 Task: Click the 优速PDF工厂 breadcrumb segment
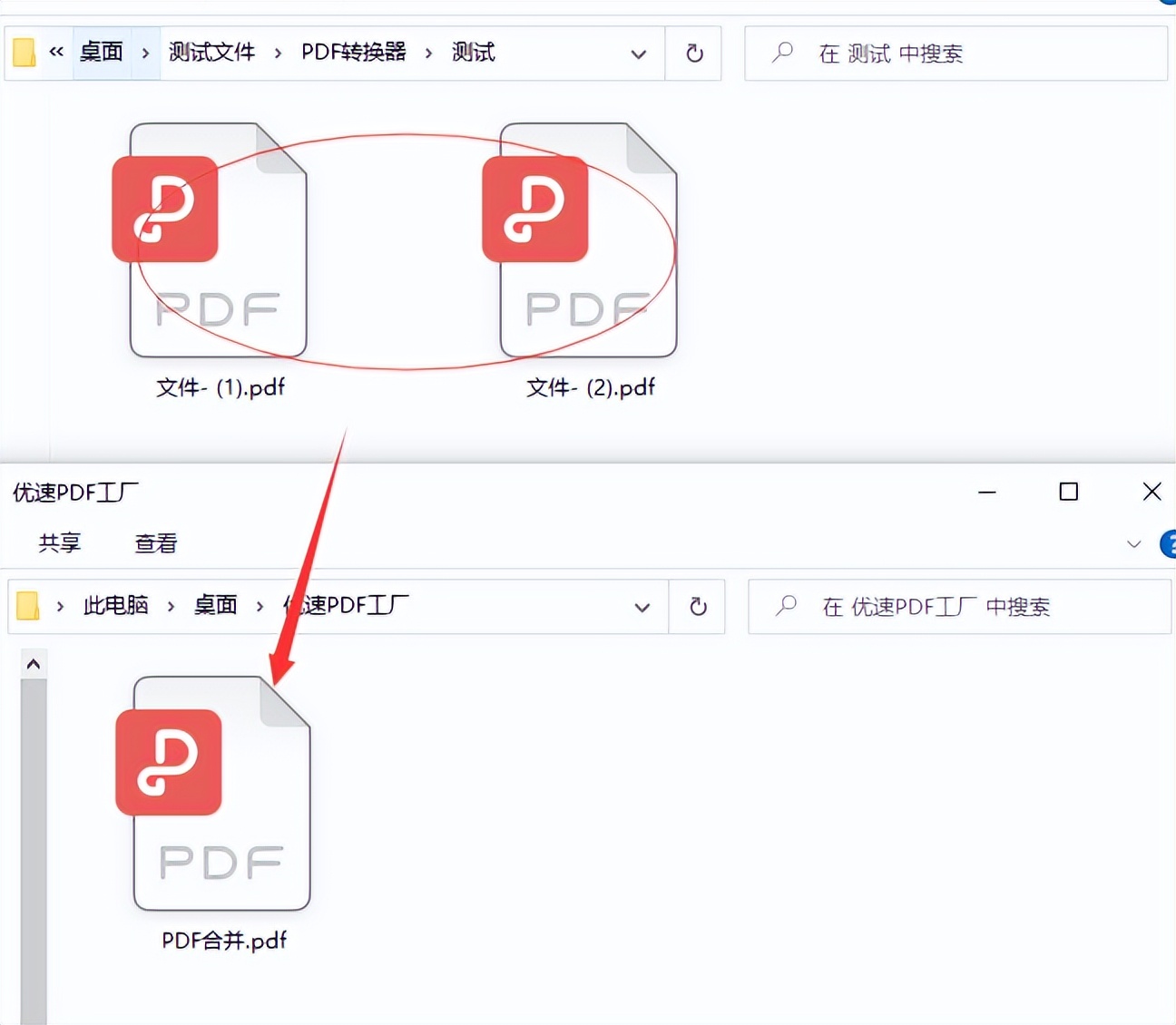click(346, 605)
